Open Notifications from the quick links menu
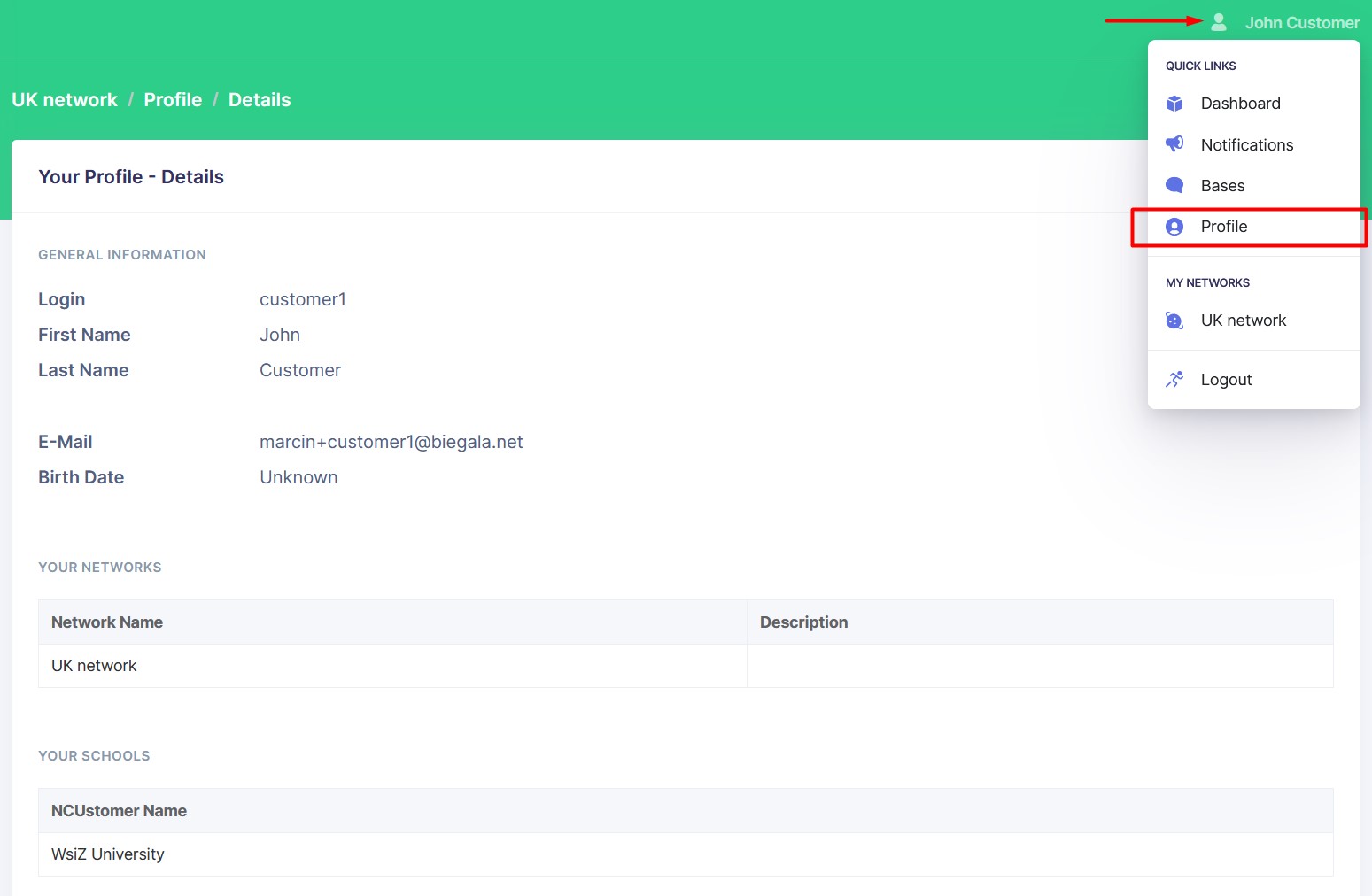 (1246, 145)
